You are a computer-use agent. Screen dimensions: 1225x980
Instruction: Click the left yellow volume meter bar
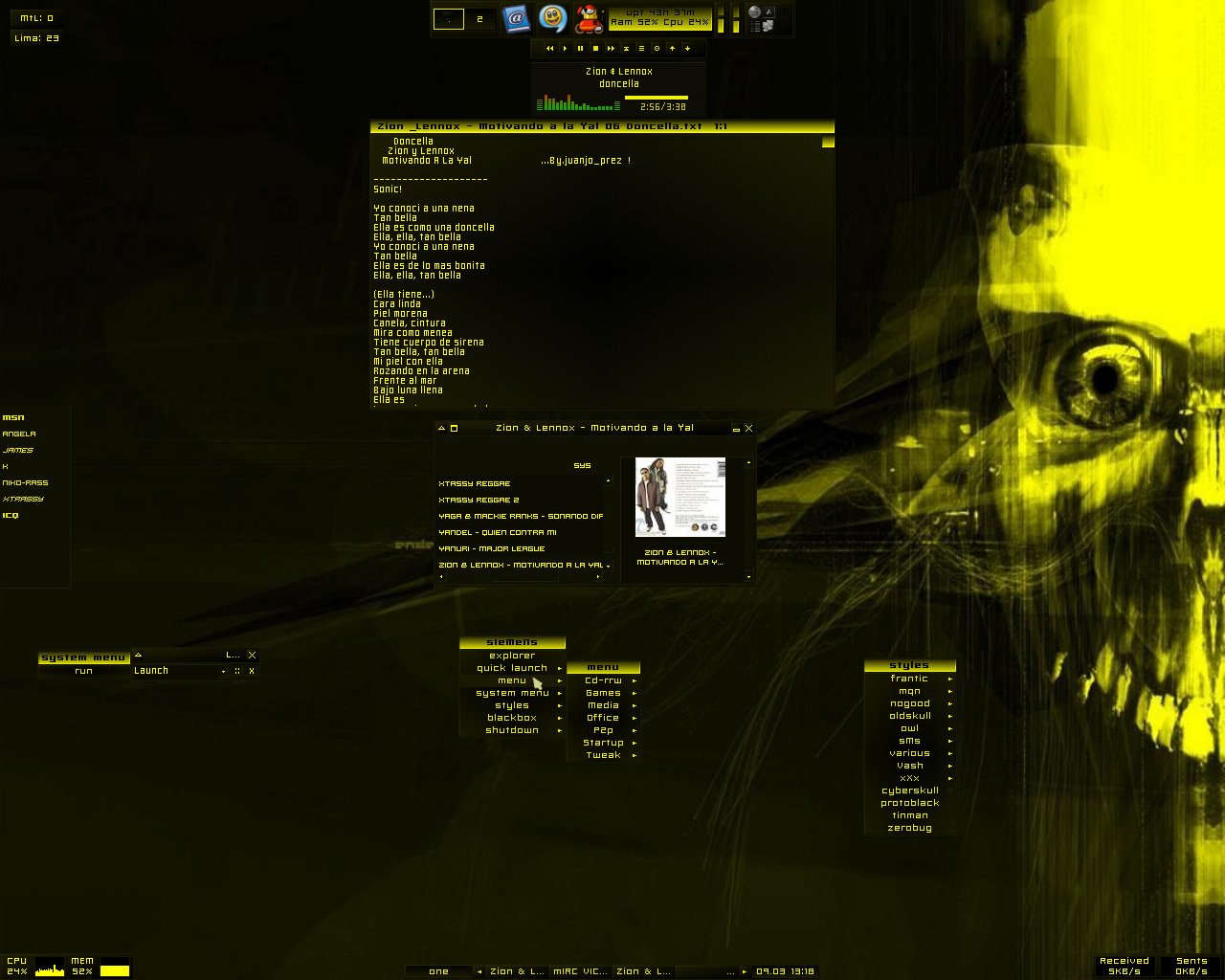(722, 18)
